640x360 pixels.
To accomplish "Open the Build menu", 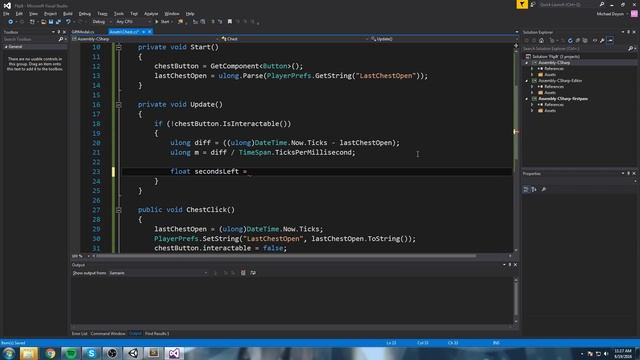I will point(68,13).
